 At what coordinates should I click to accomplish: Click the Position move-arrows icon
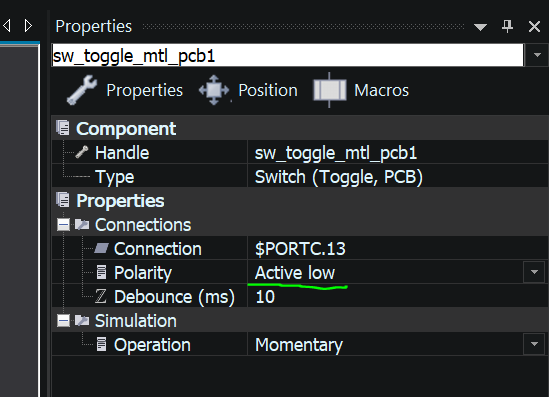(x=214, y=90)
